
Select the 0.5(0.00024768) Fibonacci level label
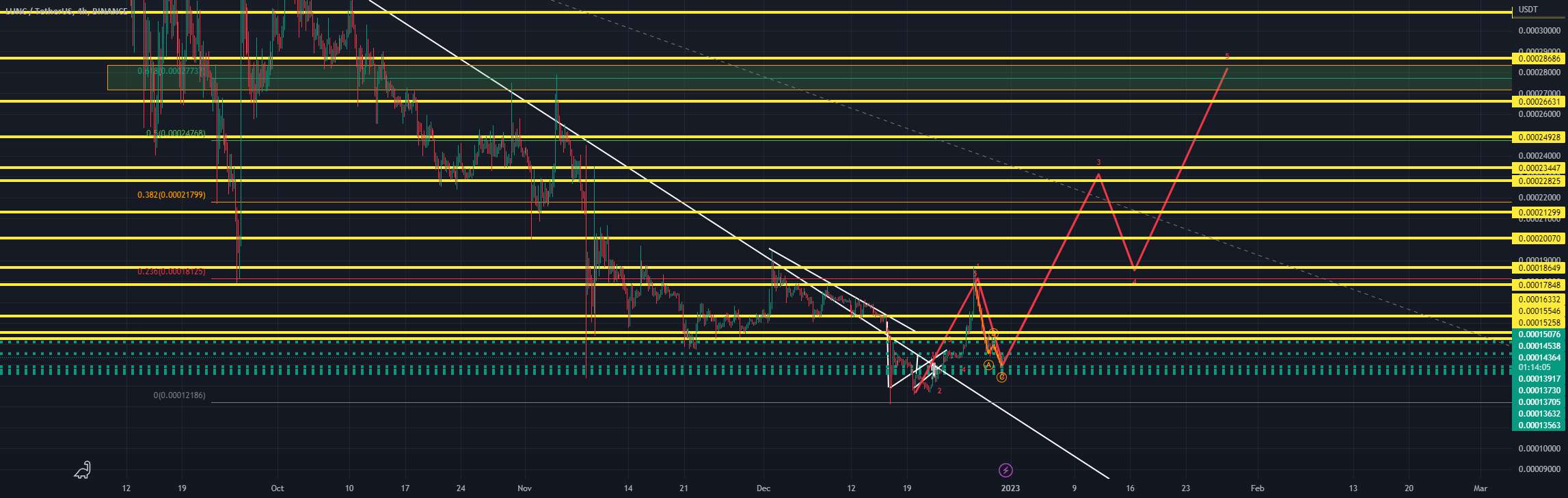point(176,134)
